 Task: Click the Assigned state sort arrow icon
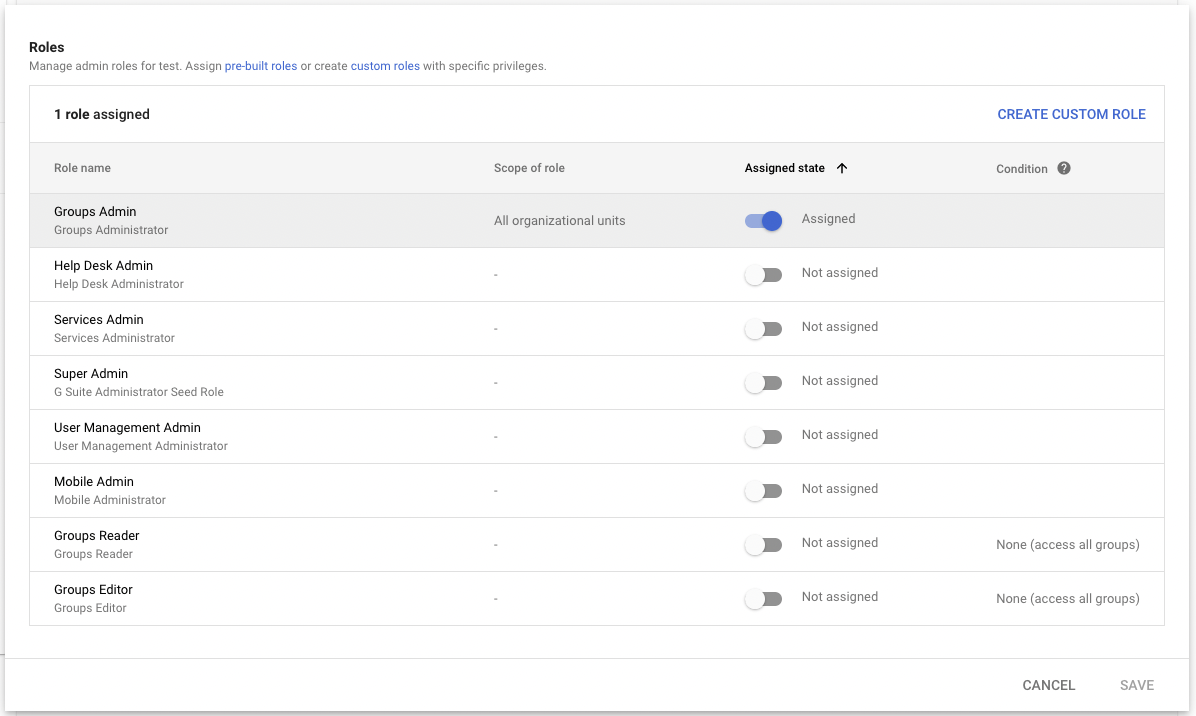(842, 169)
